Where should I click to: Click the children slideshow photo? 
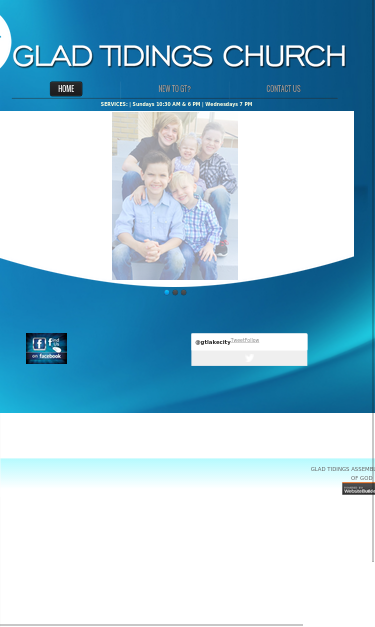pyautogui.click(x=175, y=196)
